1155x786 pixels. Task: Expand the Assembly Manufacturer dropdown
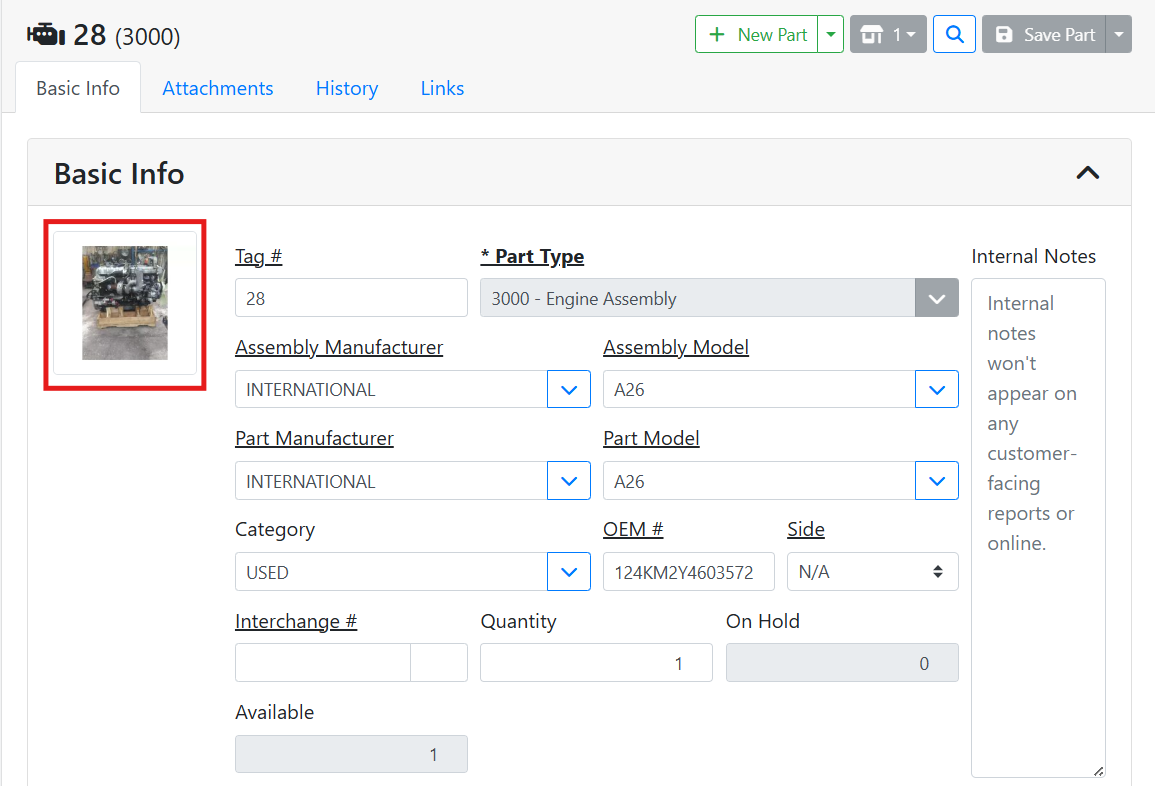click(569, 390)
